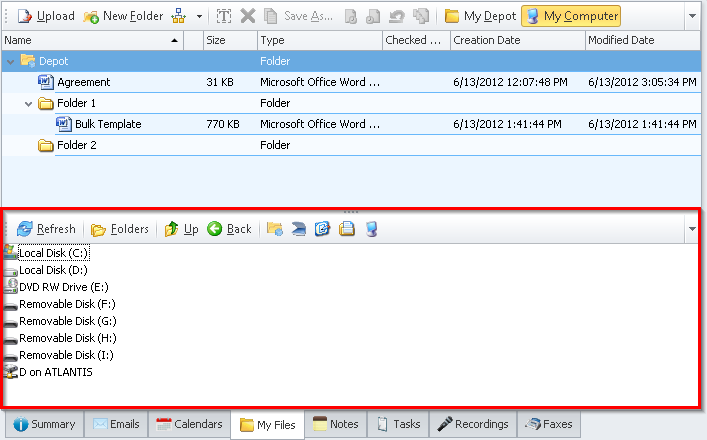Click the desktop computer icon in the lower toolbar
The height and width of the screenshot is (440, 707).
pyautogui.click(x=371, y=229)
